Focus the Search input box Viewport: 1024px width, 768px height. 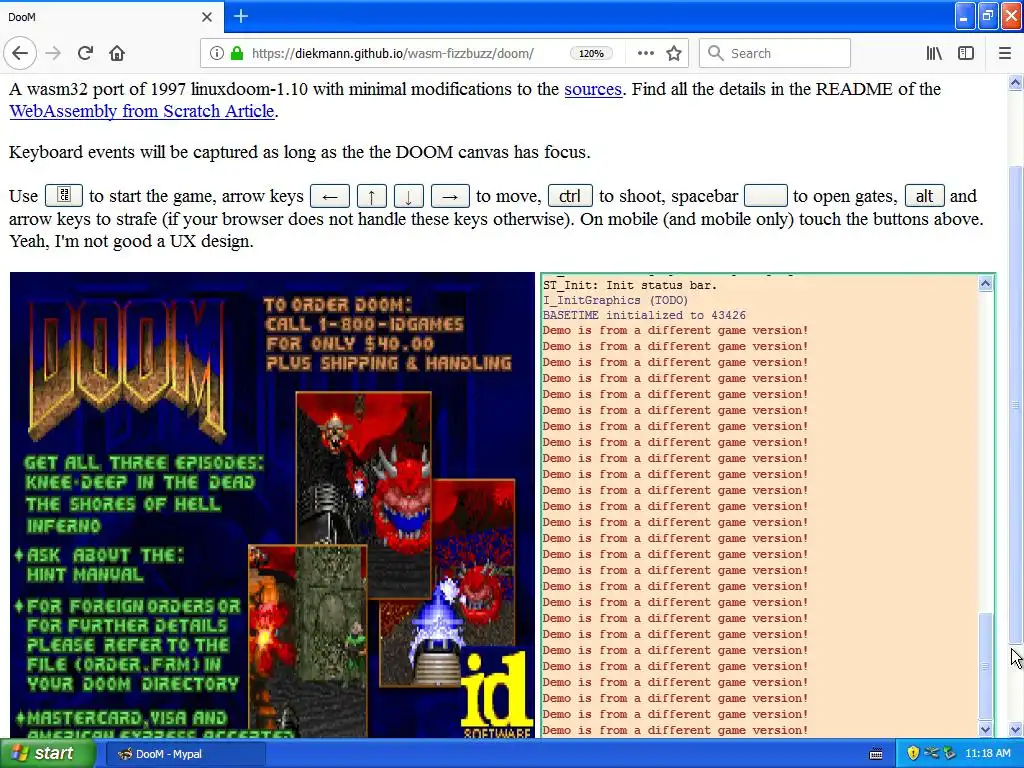pyautogui.click(x=775, y=53)
